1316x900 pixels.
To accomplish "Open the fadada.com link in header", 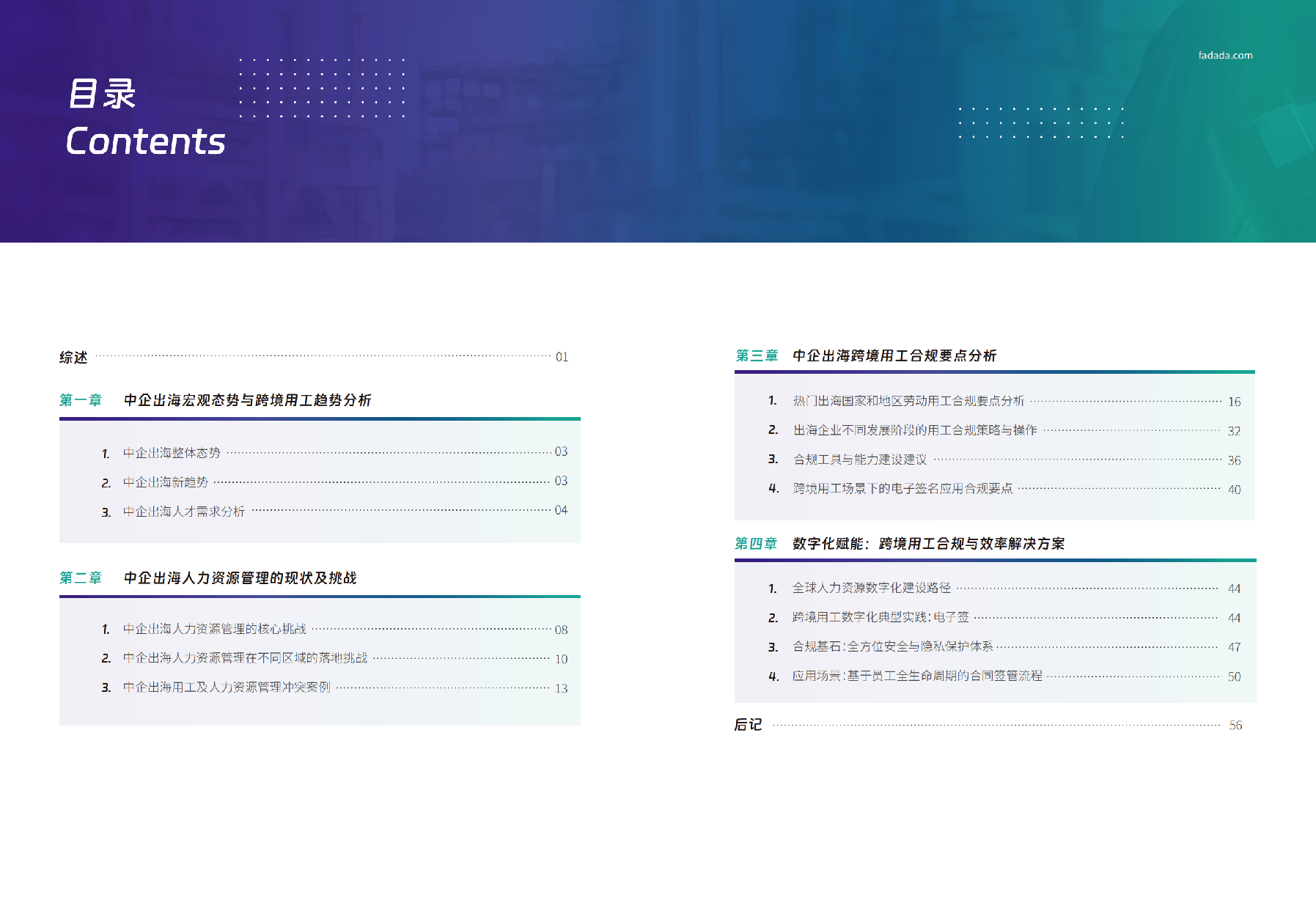I will (1225, 56).
